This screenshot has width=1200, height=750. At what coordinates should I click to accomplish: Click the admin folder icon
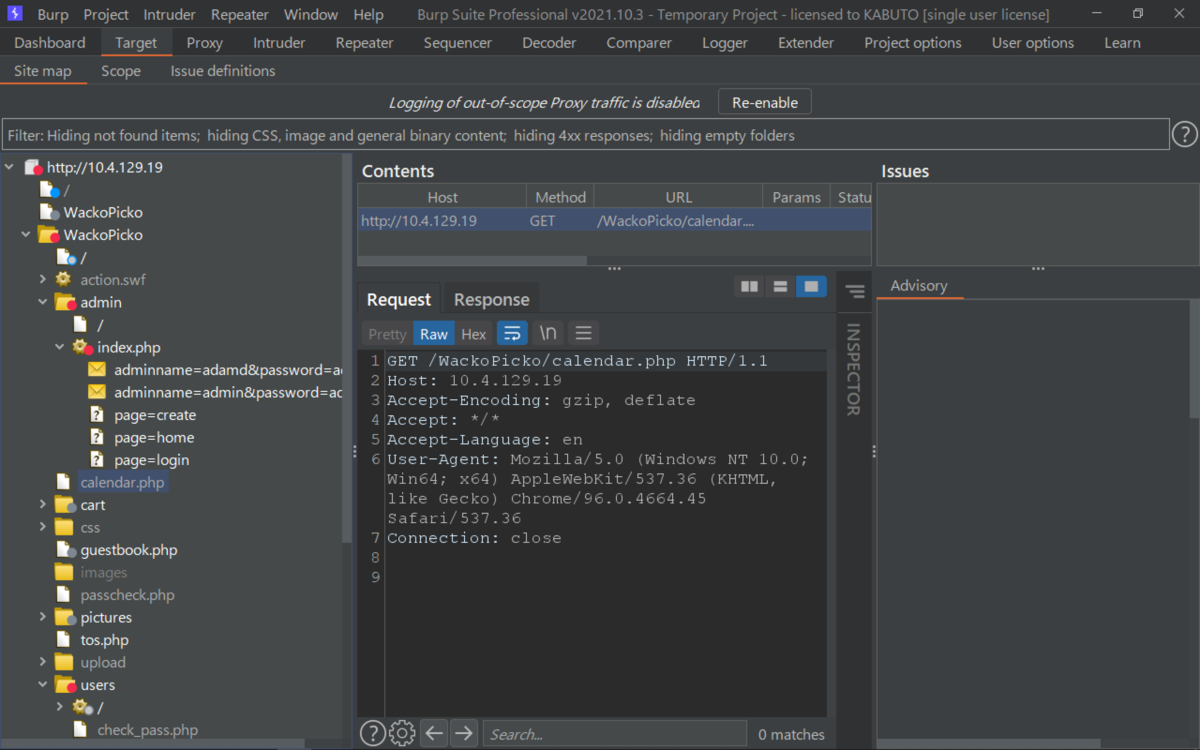point(65,302)
